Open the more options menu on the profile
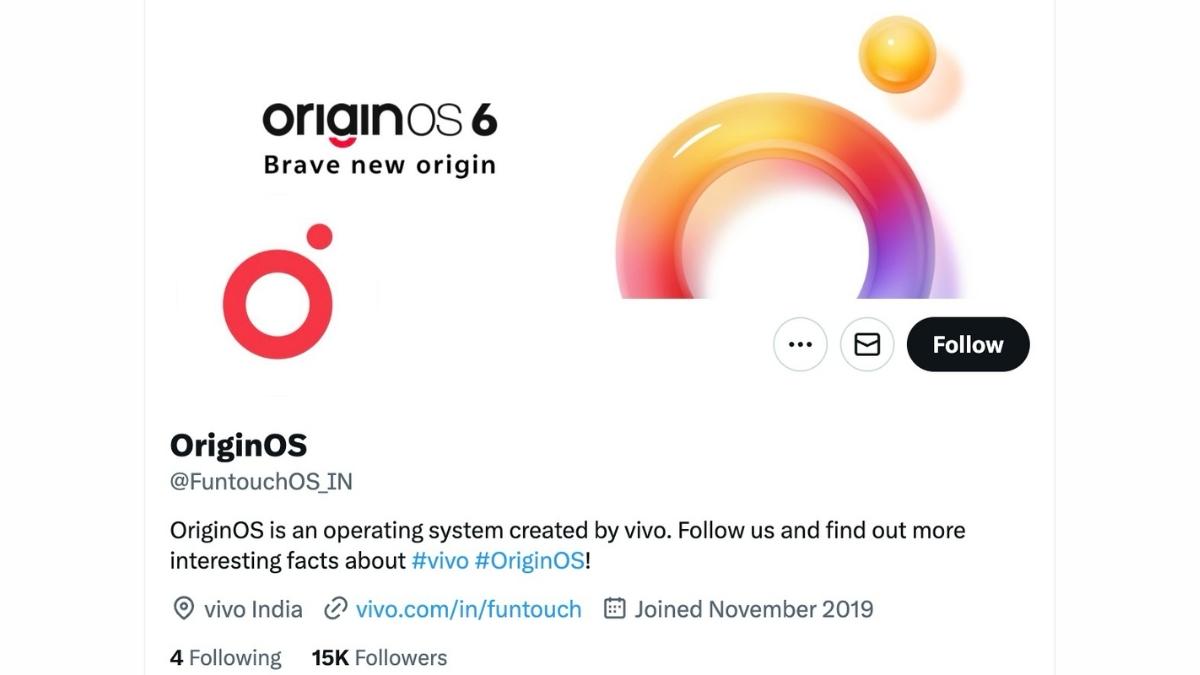The height and width of the screenshot is (675, 1200). (x=800, y=344)
